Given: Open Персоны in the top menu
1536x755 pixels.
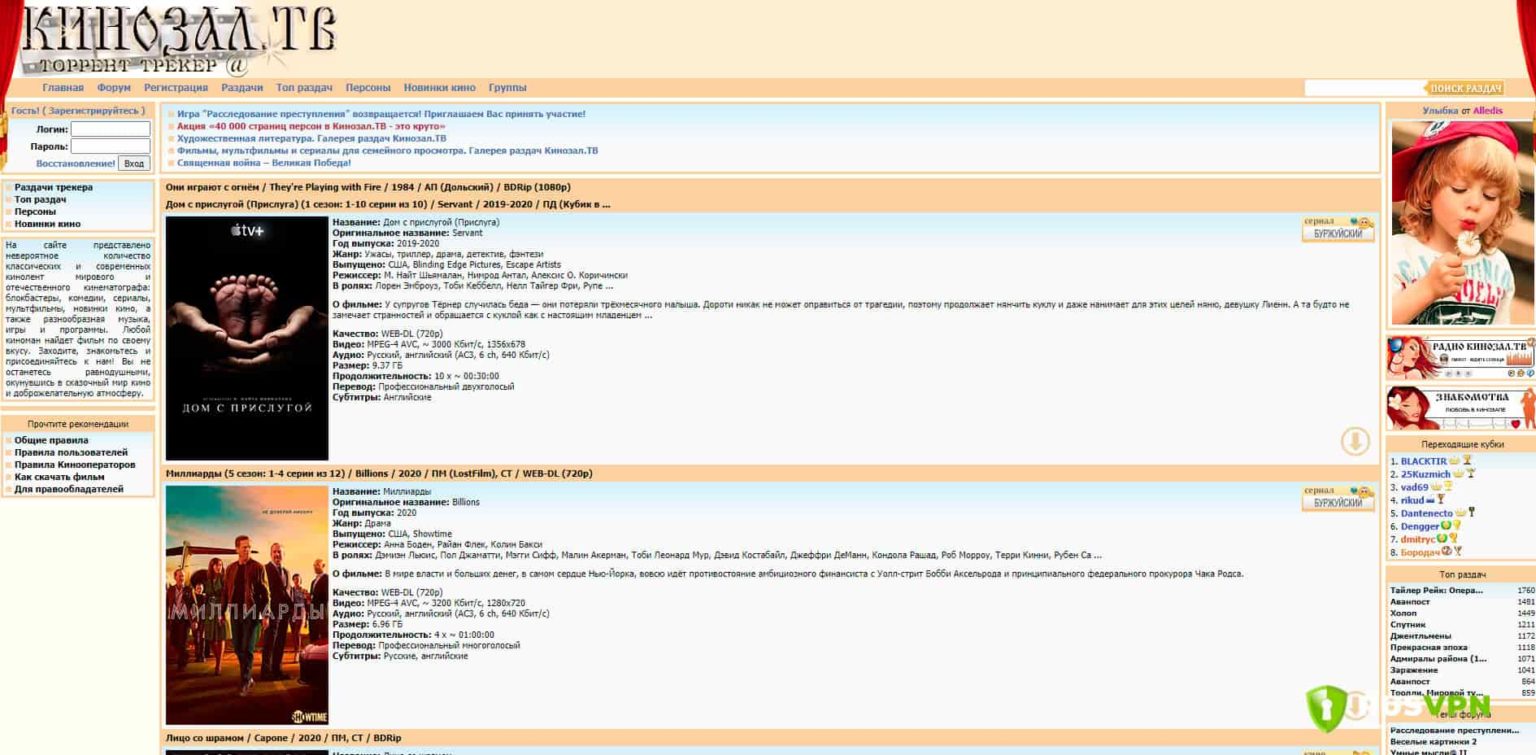Looking at the screenshot, I should click(x=368, y=88).
